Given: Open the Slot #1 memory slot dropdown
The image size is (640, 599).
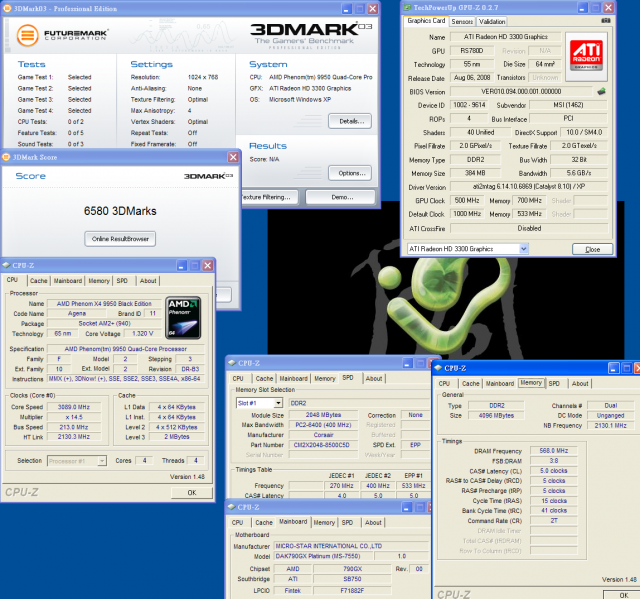Looking at the screenshot, I should click(x=278, y=403).
